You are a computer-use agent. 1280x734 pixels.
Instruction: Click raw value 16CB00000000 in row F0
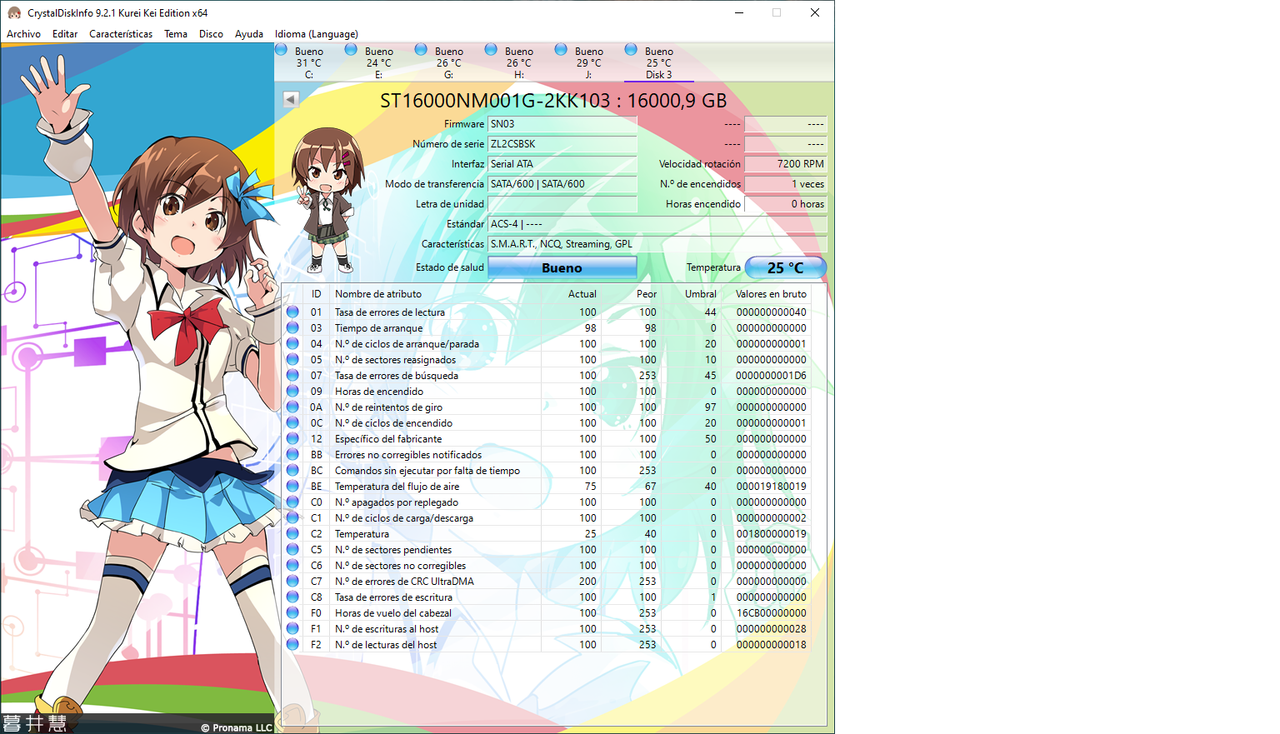click(771, 613)
